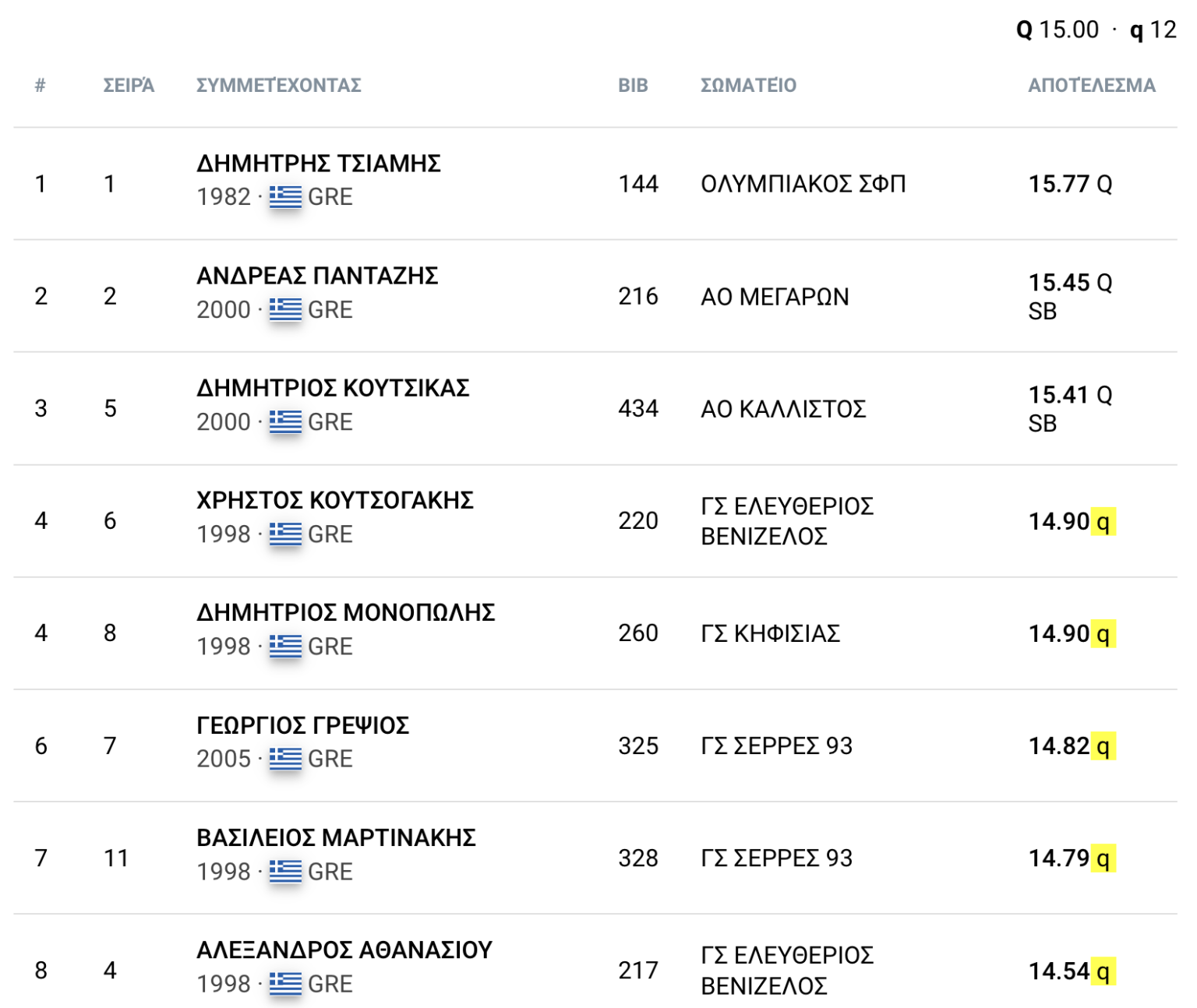Open athlete ΔΗΜΗΤΡΗΣ ΤΣΙΑΜΗΣ's name link
The image size is (1197, 1008).
(318, 164)
